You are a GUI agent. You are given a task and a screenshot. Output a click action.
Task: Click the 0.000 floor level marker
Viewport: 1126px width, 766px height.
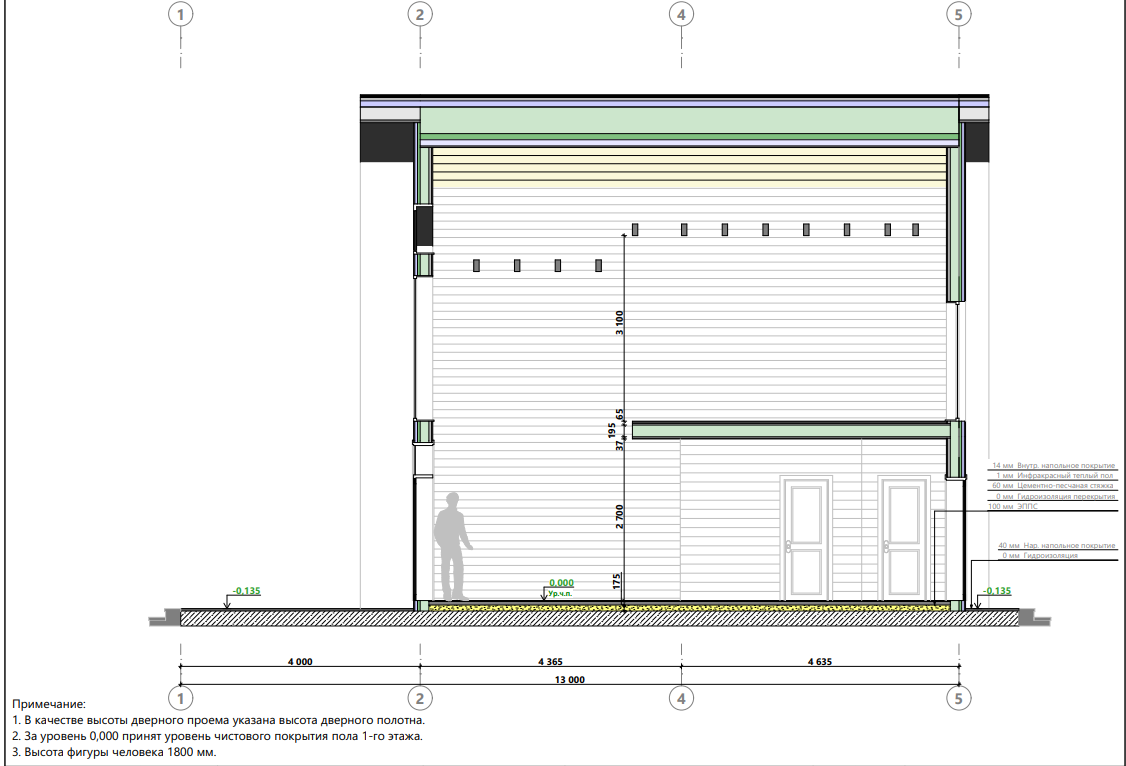(561, 583)
